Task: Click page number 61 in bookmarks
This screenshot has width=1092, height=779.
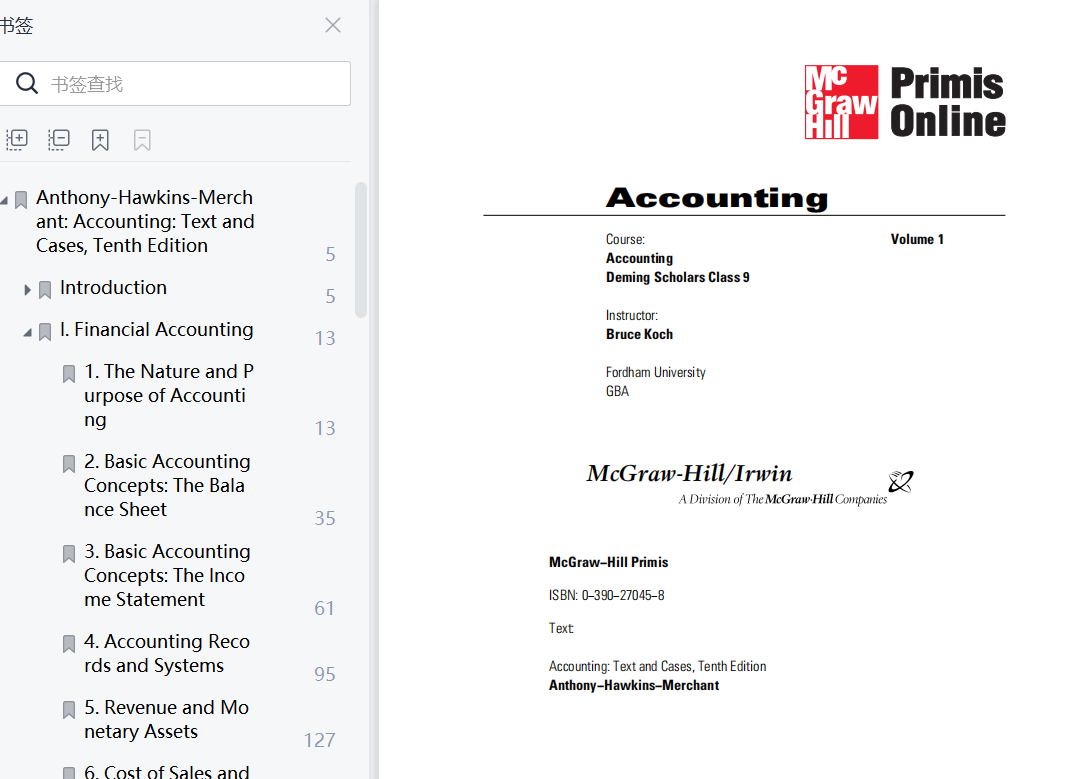Action: (x=325, y=608)
